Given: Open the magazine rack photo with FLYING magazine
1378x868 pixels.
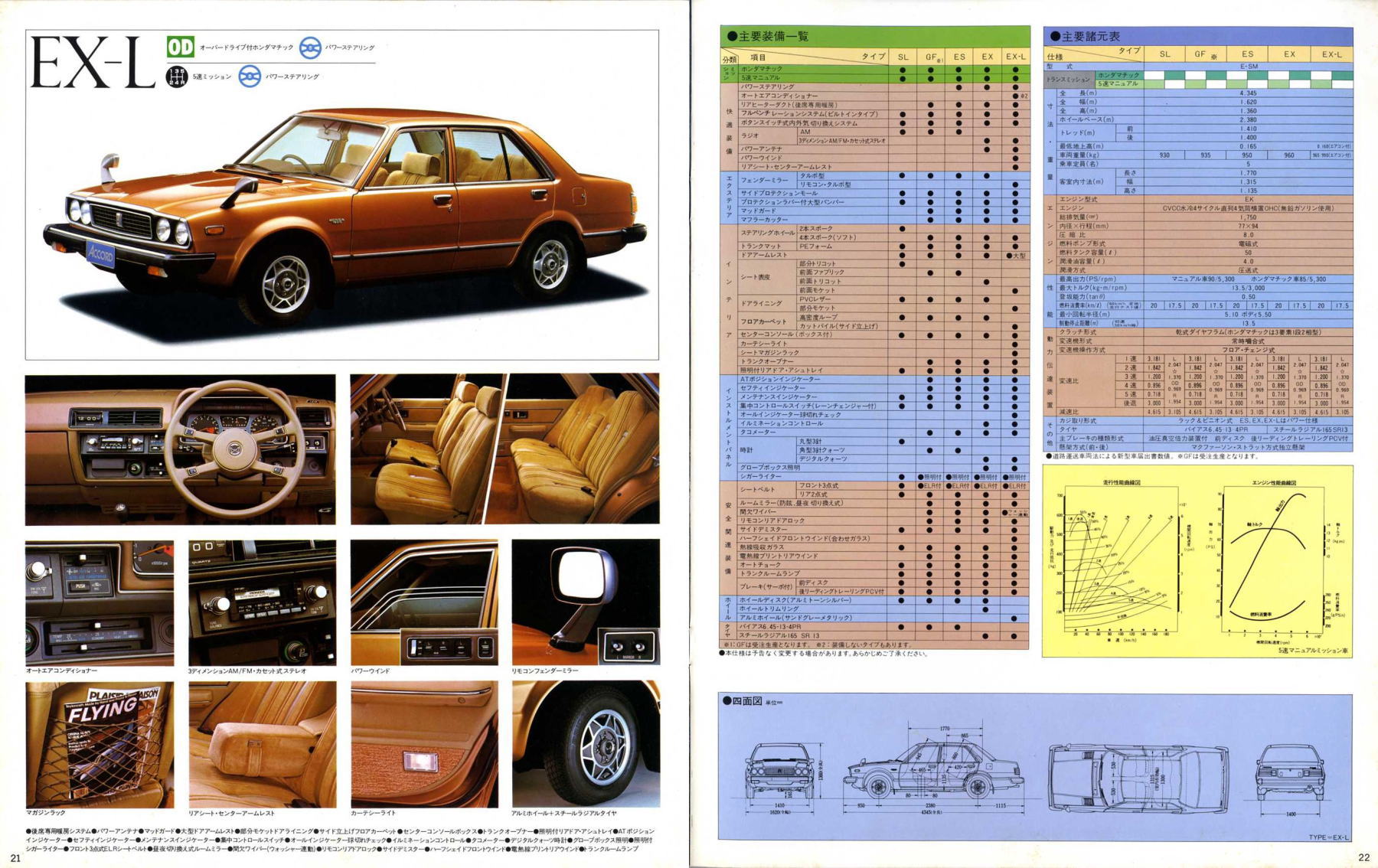Looking at the screenshot, I should (x=100, y=744).
